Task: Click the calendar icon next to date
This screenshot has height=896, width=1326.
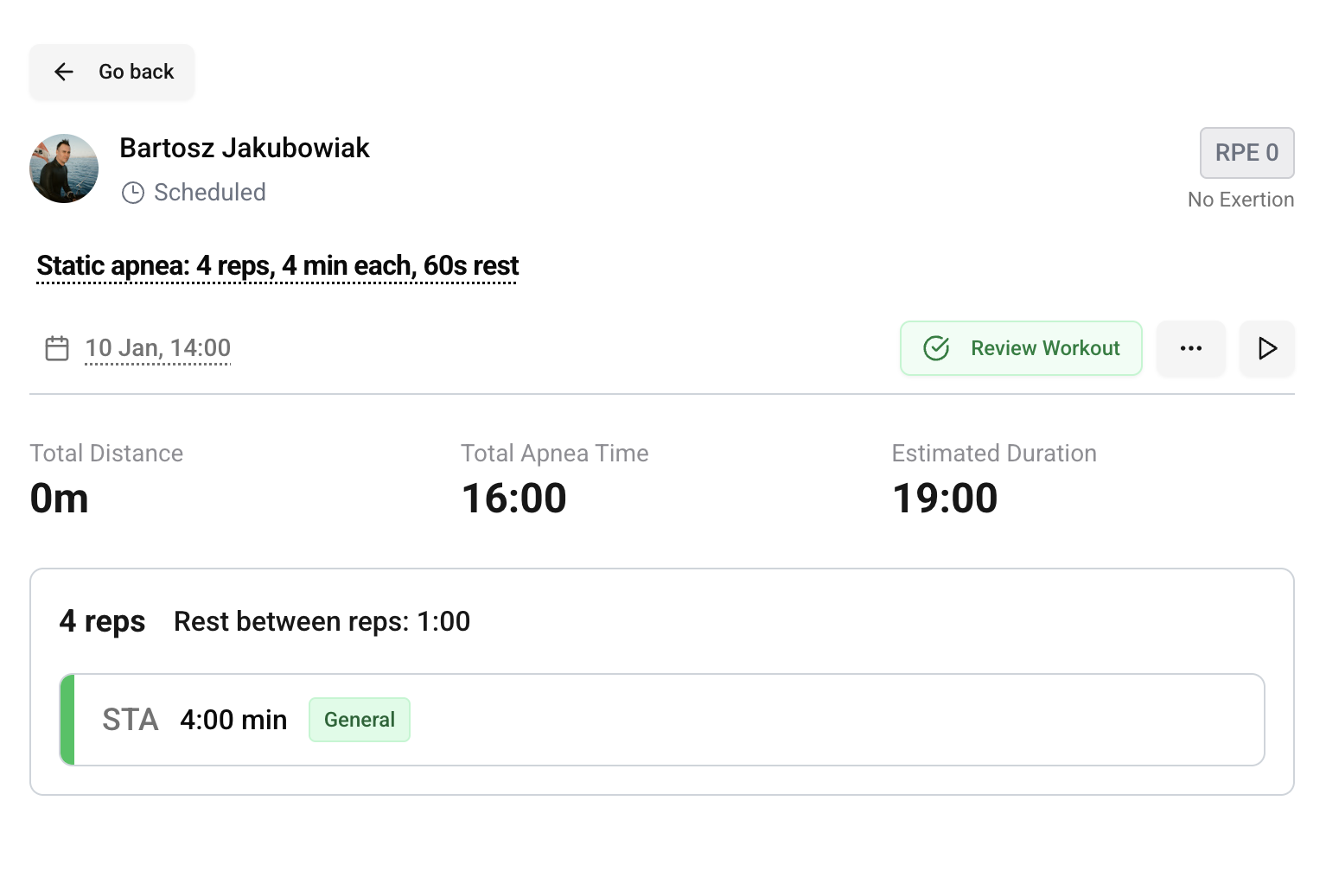Action: (57, 348)
